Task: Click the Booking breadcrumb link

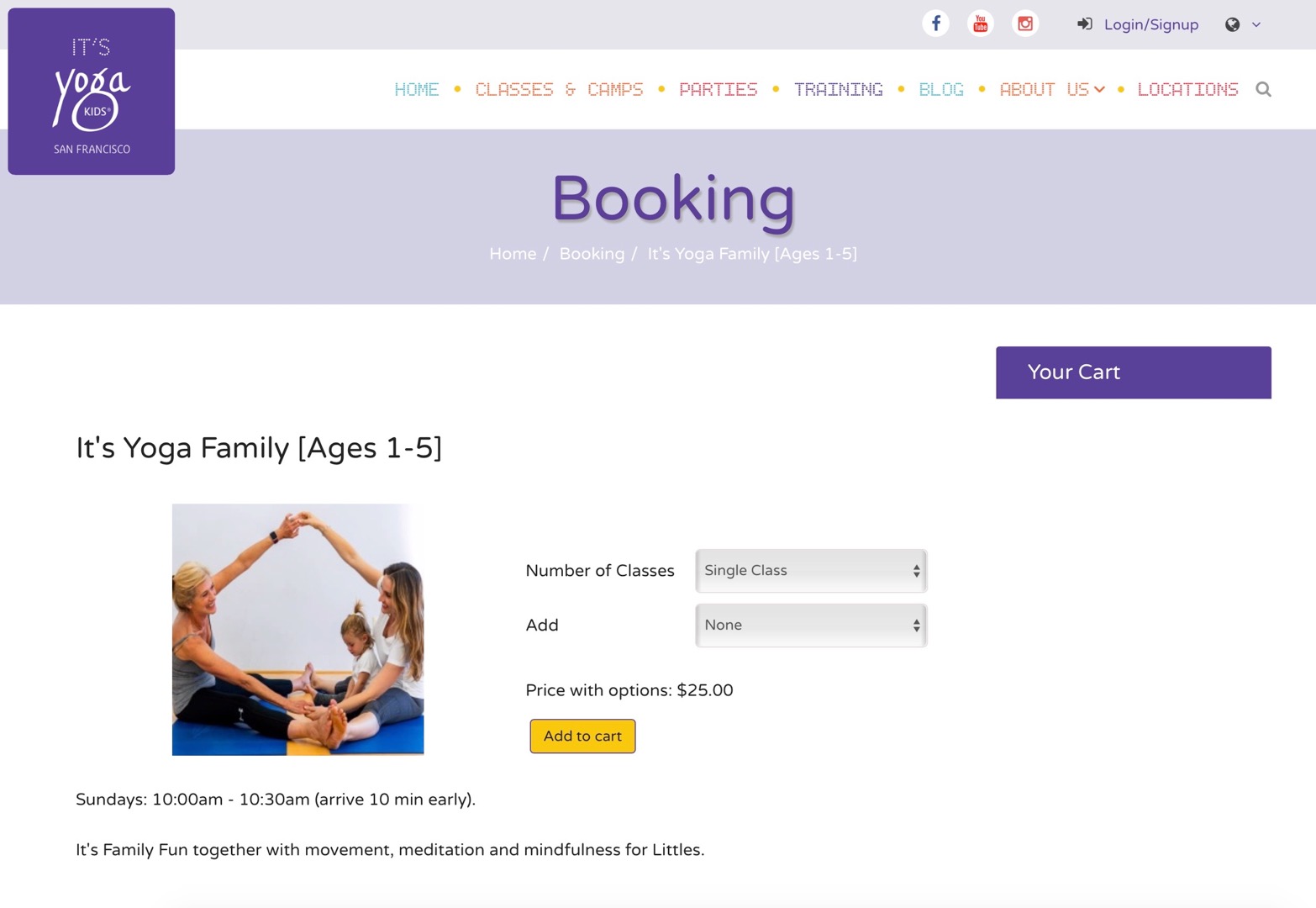Action: point(592,254)
